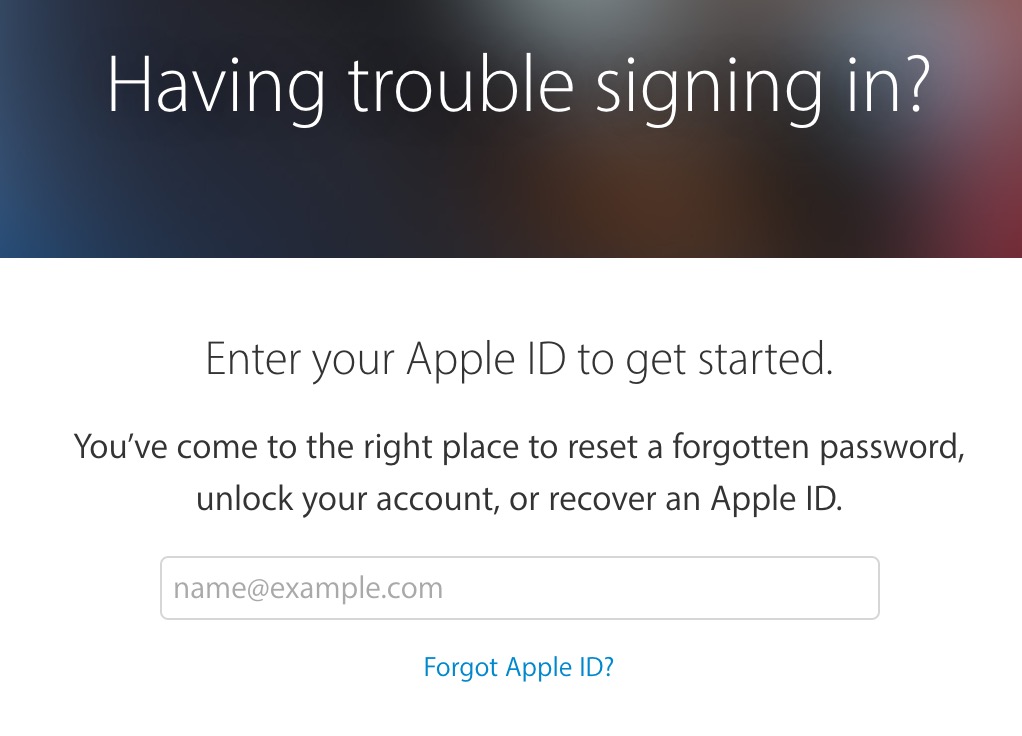
Task: Click 'Enter your Apple ID to get started' text
Action: tap(519, 359)
